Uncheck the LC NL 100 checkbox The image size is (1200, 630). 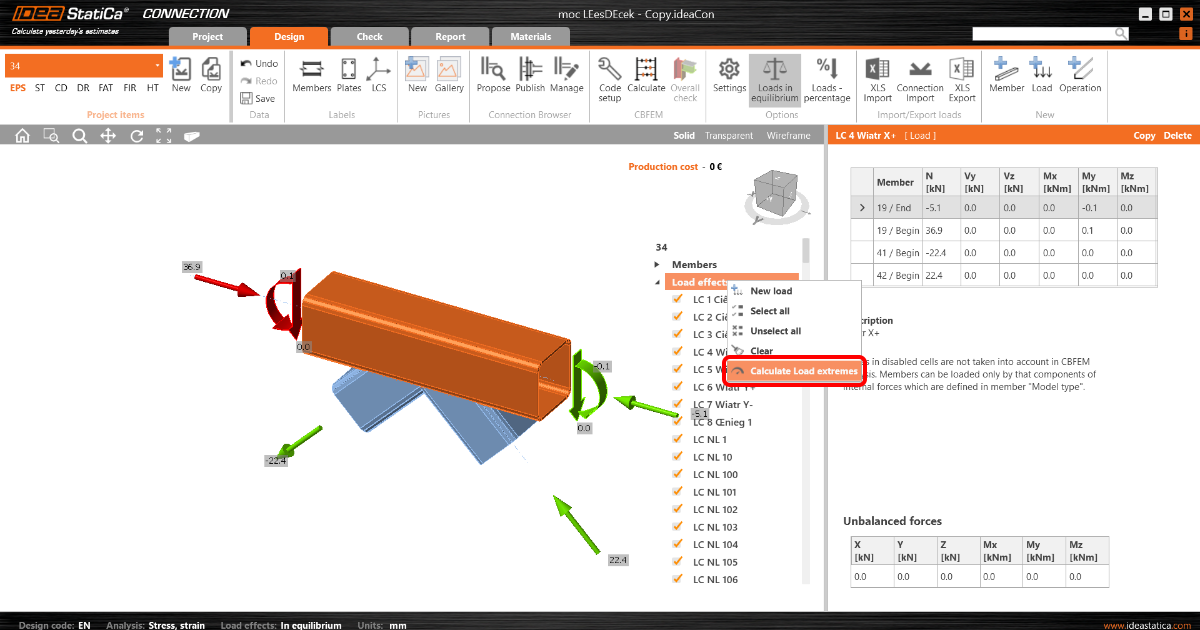678,475
